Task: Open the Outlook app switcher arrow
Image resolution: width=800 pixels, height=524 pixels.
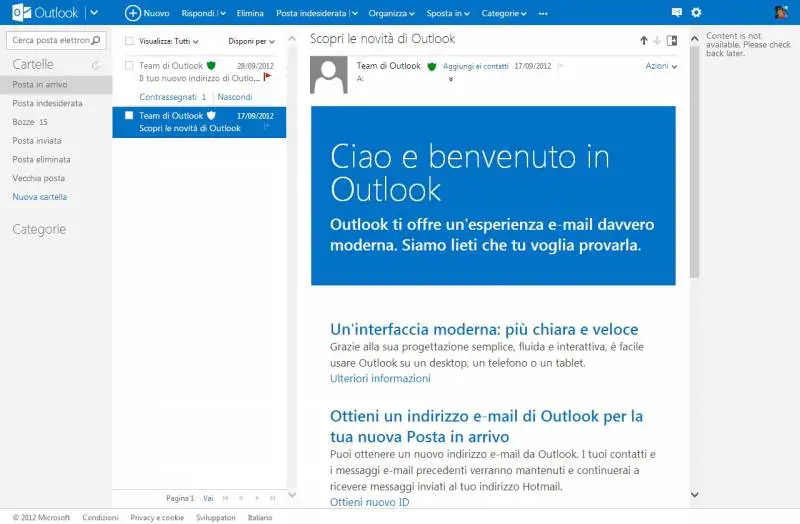Action: click(x=94, y=12)
